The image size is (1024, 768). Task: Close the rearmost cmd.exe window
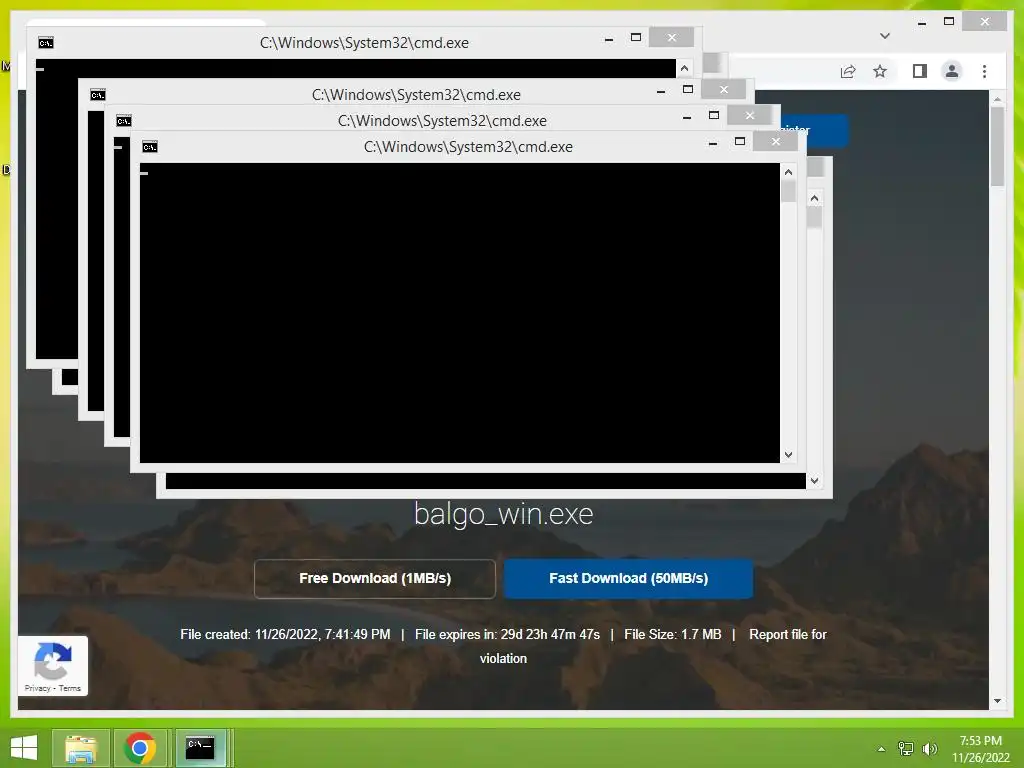pyautogui.click(x=671, y=37)
